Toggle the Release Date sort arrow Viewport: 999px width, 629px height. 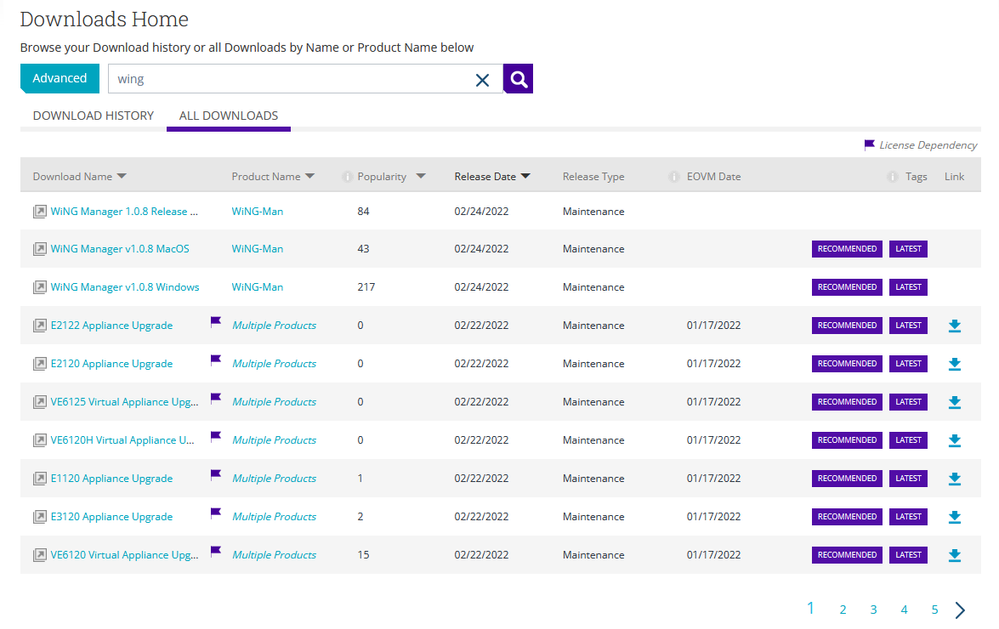click(x=526, y=176)
